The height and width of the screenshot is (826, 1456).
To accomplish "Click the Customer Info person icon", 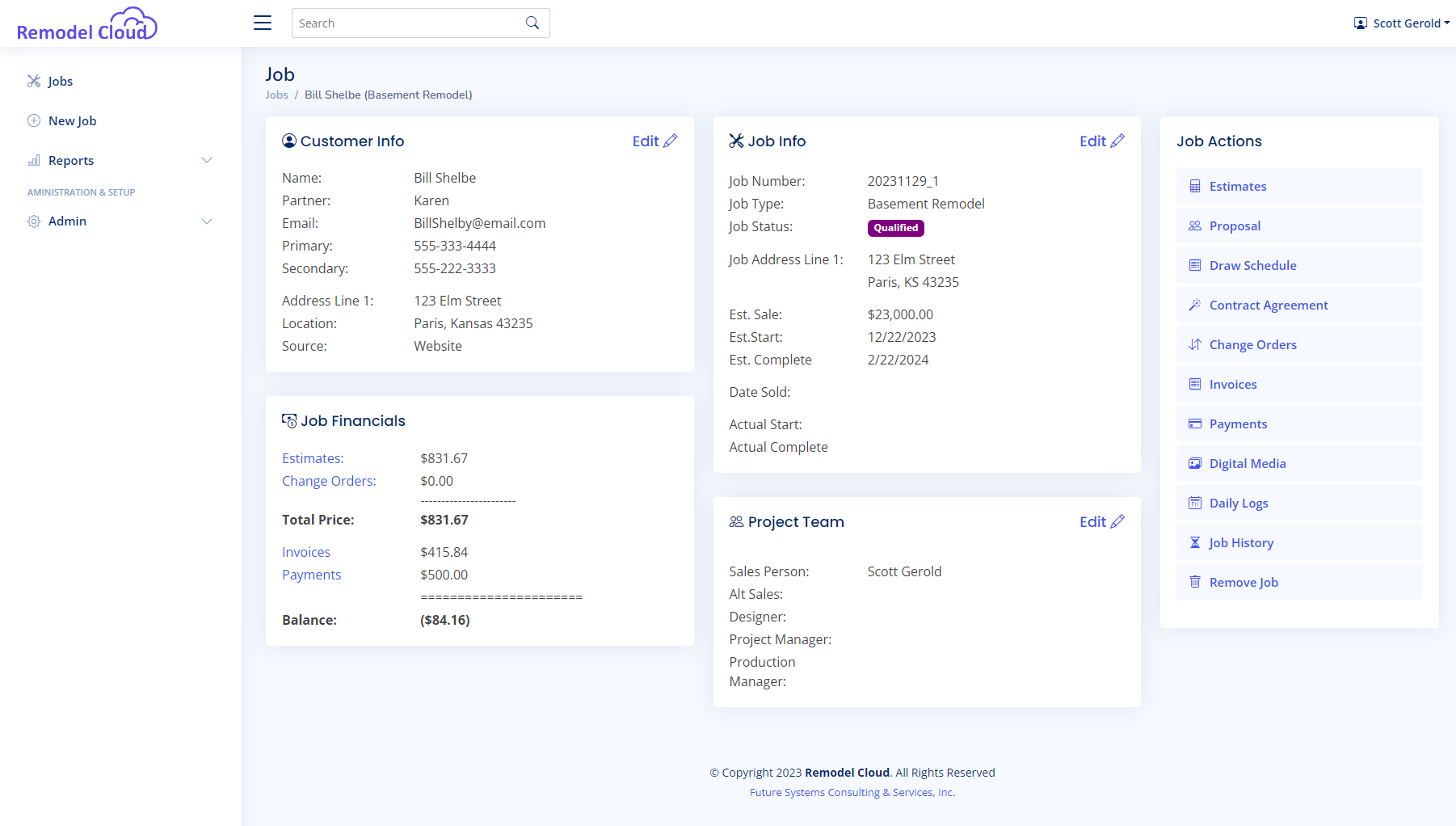I will pyautogui.click(x=289, y=141).
